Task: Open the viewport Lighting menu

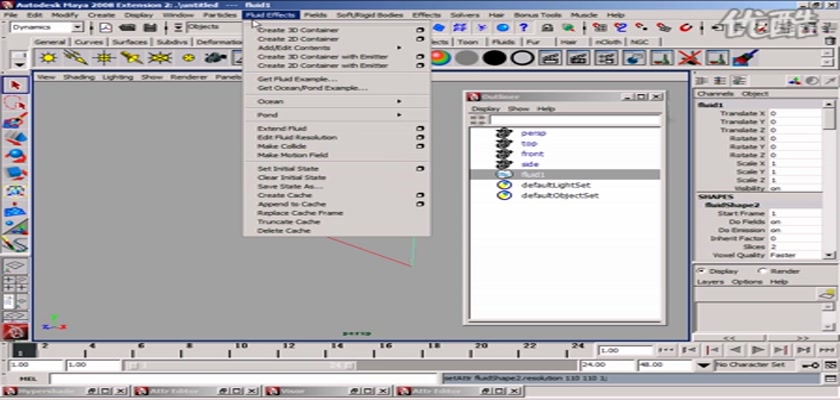Action: point(117,77)
